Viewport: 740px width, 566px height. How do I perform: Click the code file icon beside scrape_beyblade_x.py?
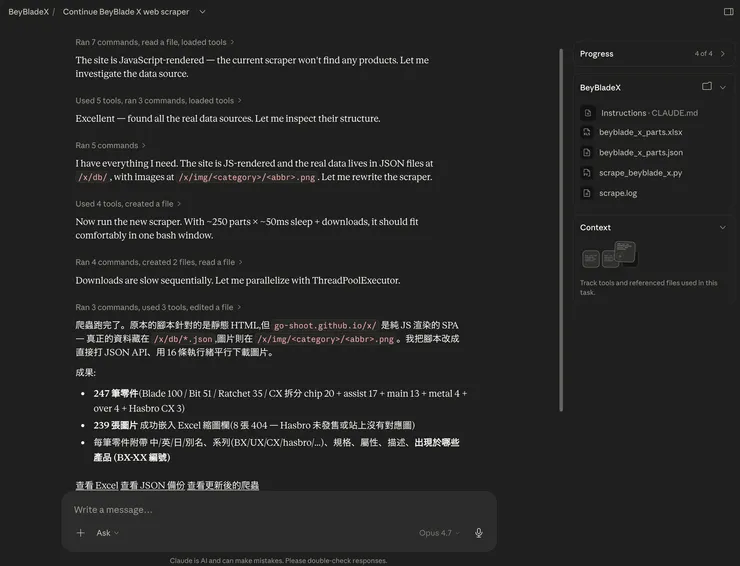point(587,173)
